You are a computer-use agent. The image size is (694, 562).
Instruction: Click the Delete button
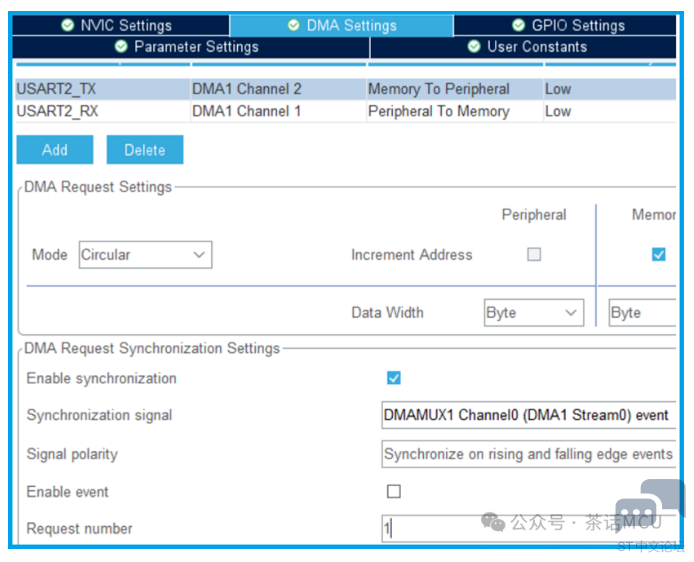(145, 150)
